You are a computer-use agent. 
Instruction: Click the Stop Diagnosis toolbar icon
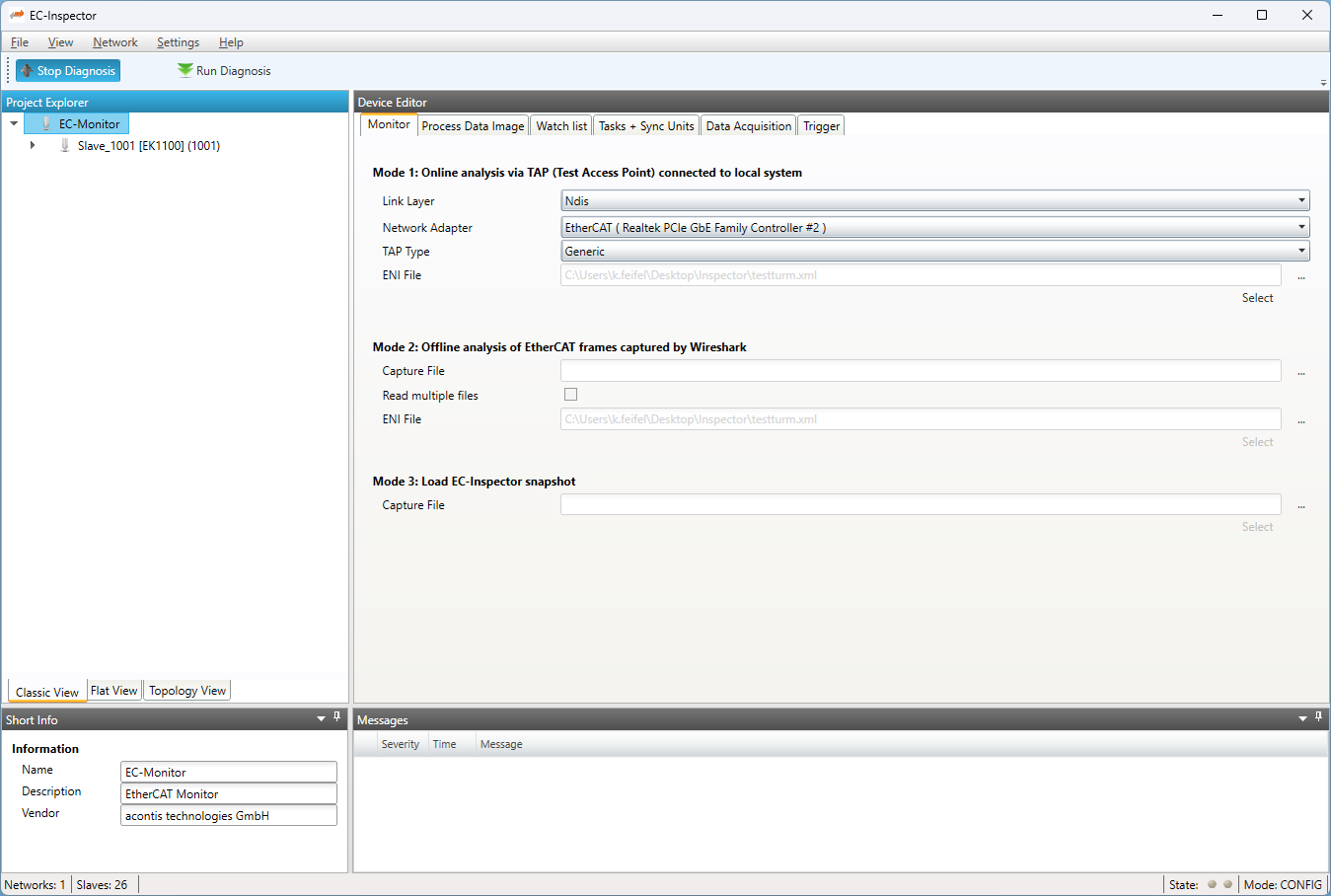(27, 71)
